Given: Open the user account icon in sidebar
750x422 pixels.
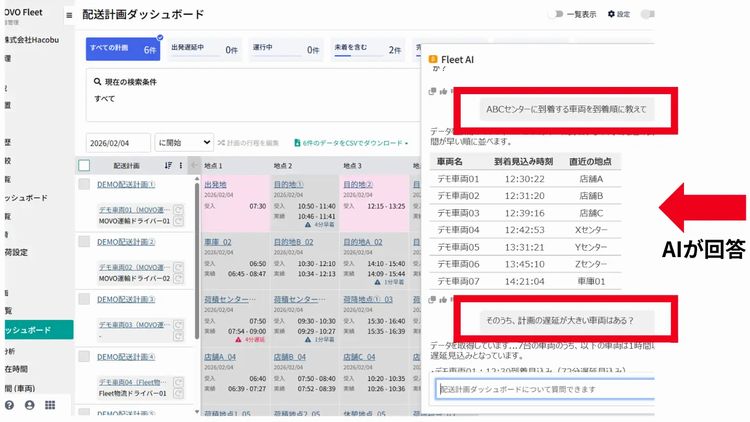Looking at the screenshot, I should pos(29,405).
